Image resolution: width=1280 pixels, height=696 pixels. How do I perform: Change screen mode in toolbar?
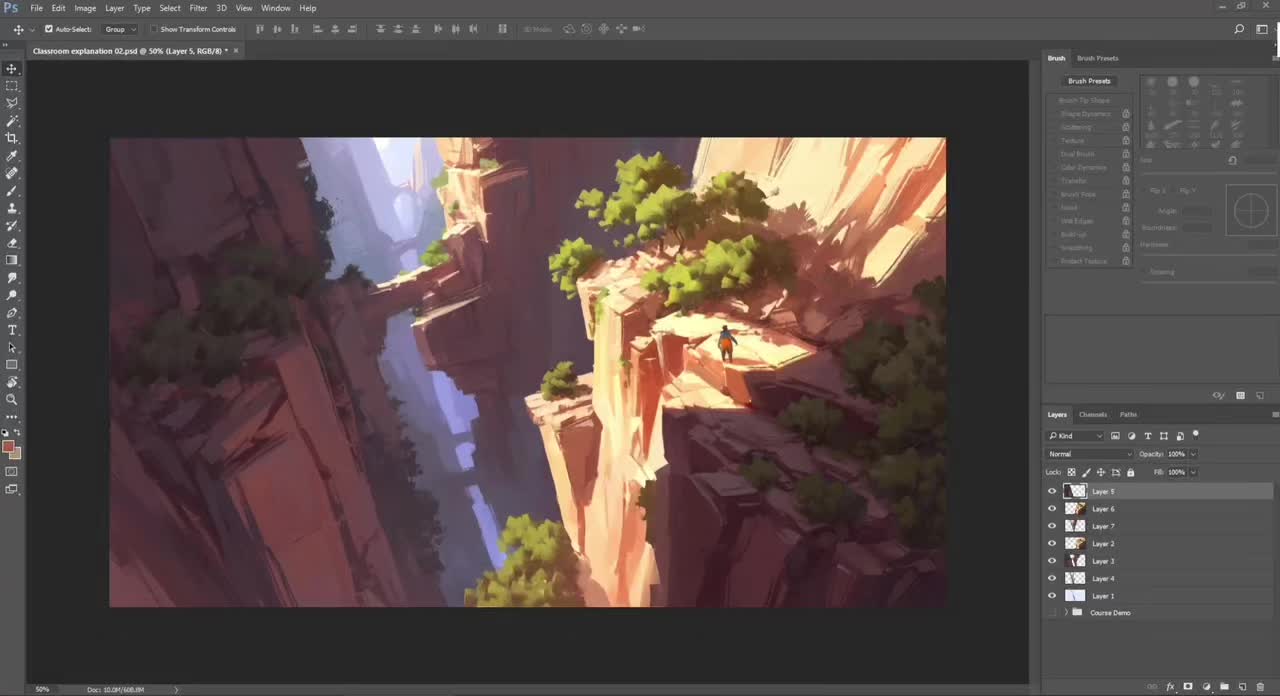coord(12,489)
